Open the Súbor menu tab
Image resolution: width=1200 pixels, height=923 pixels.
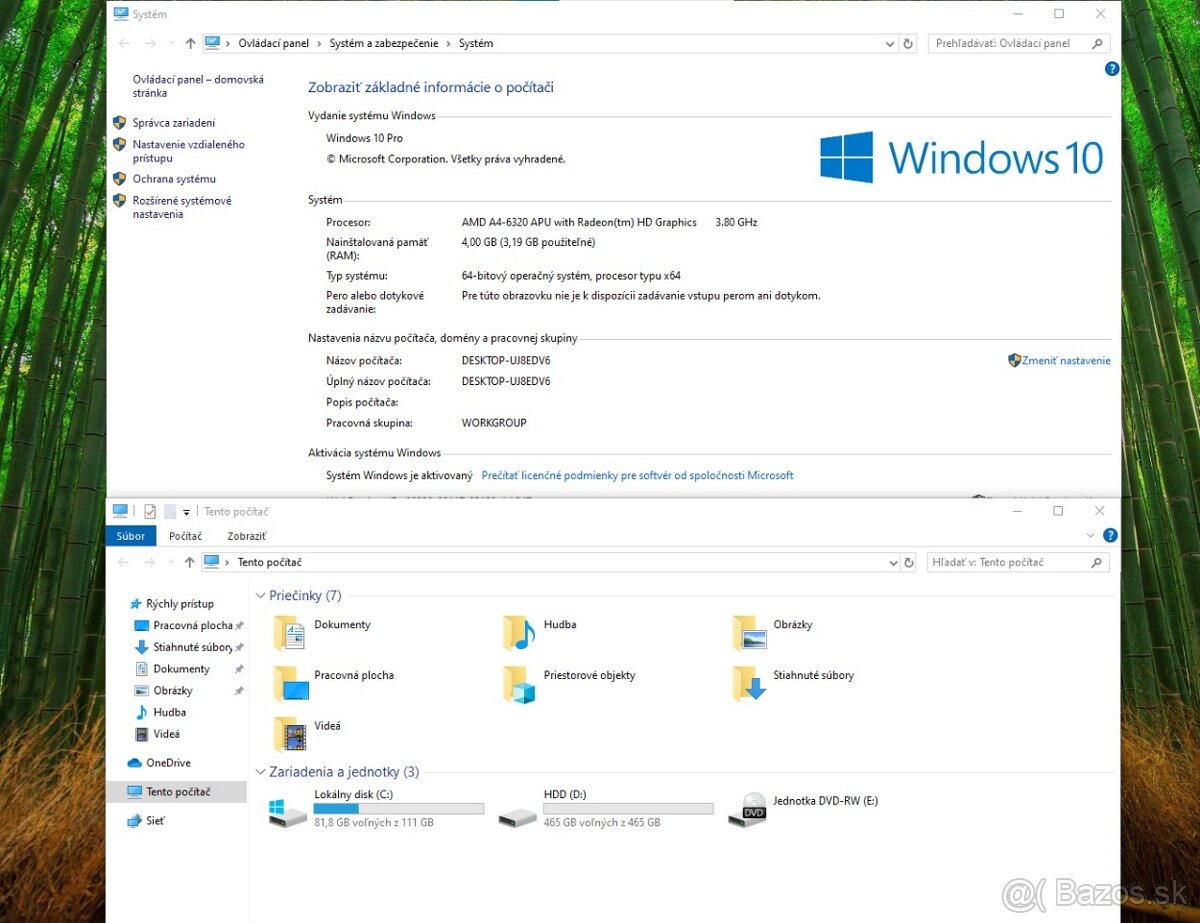pos(130,536)
